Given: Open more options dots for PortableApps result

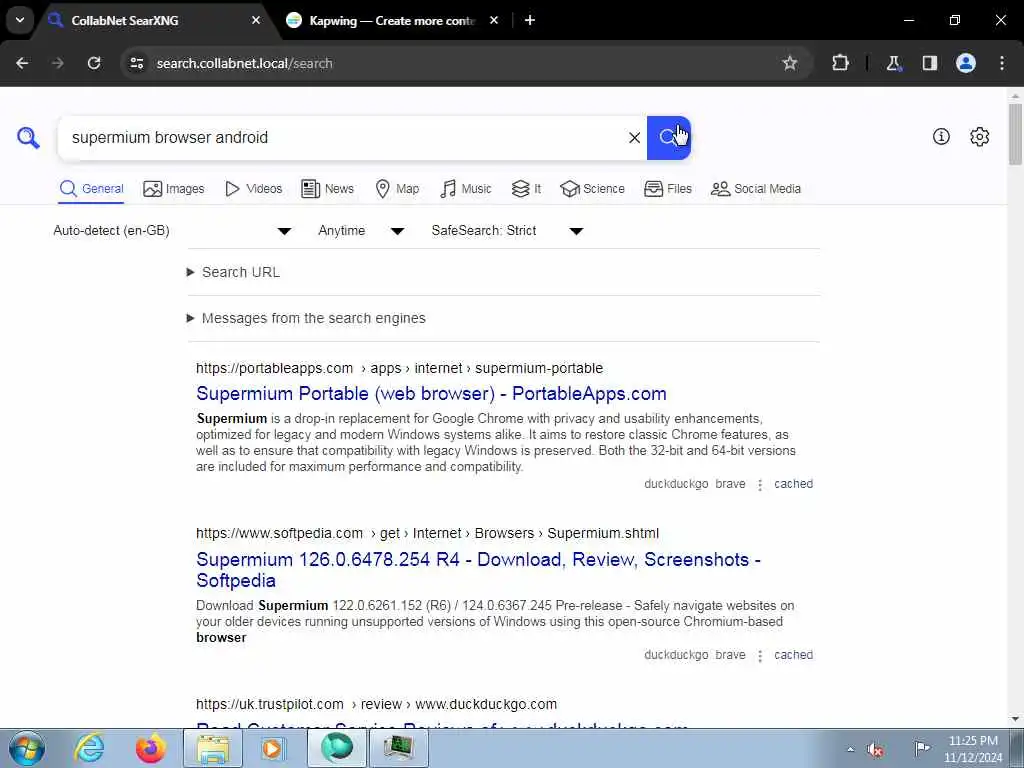Looking at the screenshot, I should tap(760, 485).
